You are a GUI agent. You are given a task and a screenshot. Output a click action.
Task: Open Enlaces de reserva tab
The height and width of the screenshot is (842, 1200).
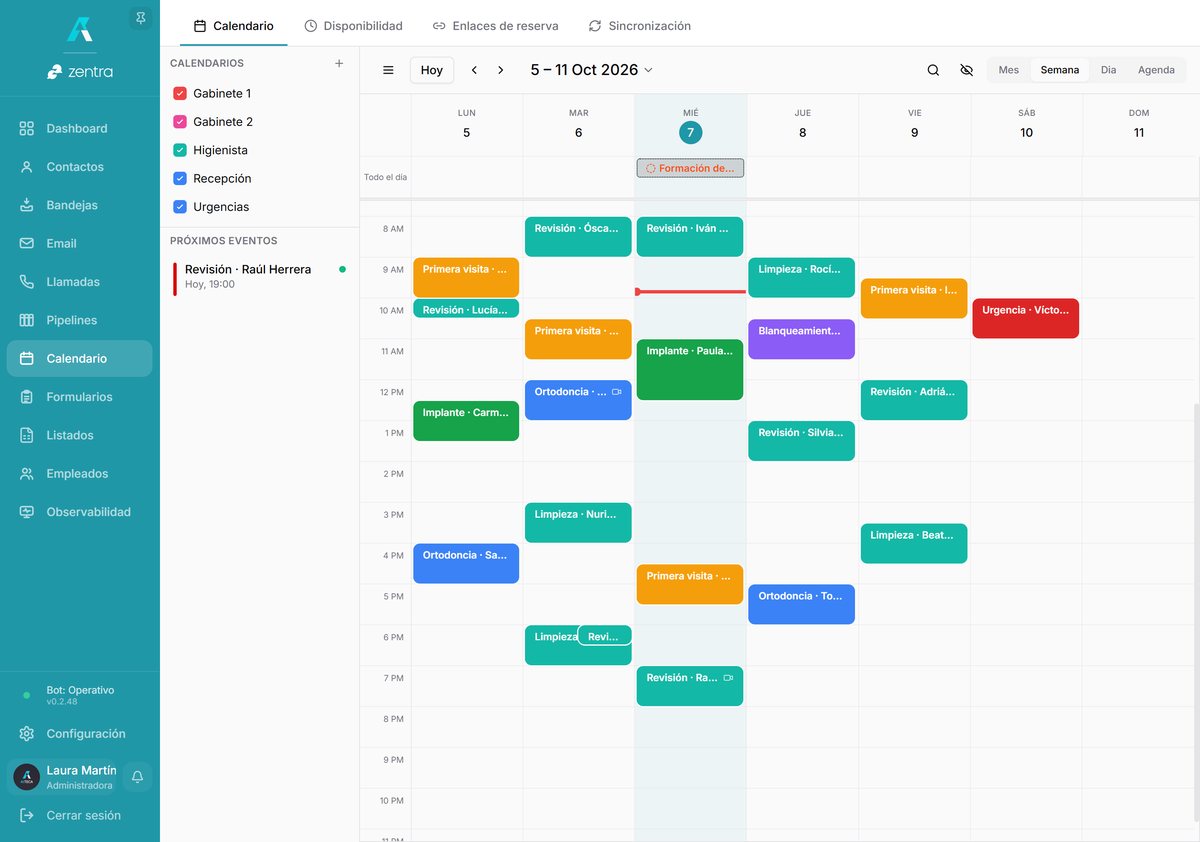coord(495,26)
